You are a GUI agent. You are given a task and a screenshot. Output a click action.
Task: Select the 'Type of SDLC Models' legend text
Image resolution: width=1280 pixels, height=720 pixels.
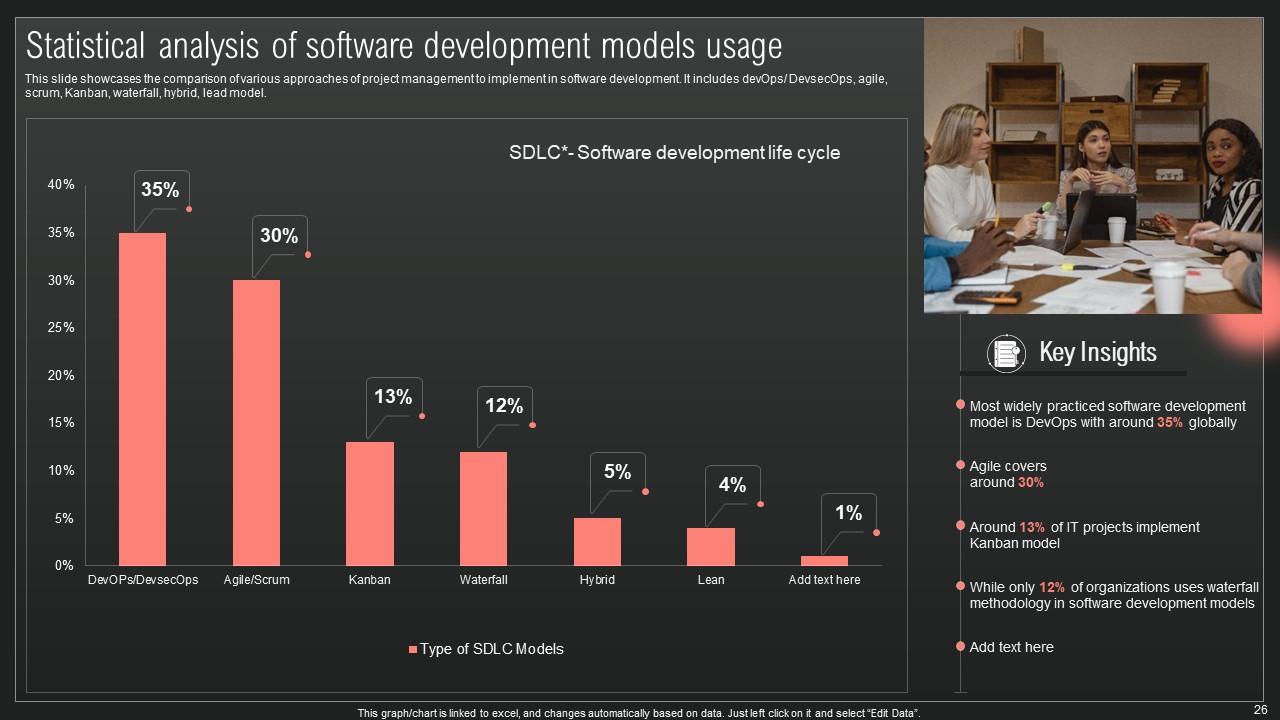[492, 649]
